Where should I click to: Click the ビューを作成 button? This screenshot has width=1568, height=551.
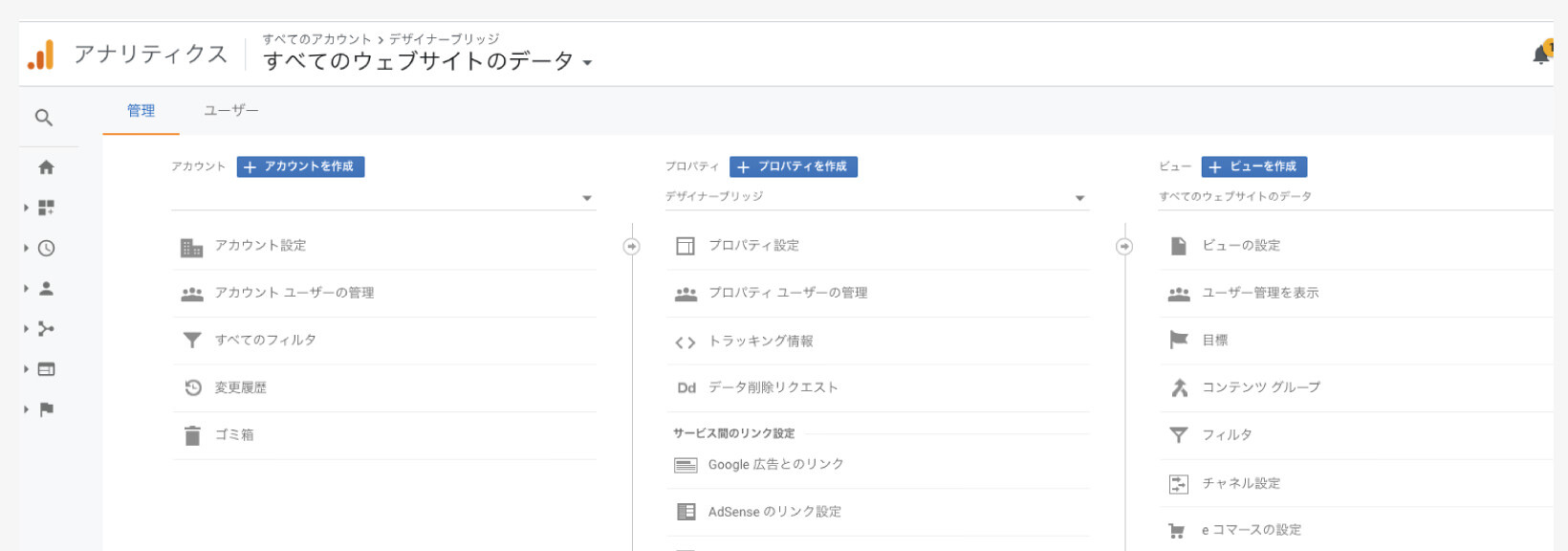tap(1253, 166)
